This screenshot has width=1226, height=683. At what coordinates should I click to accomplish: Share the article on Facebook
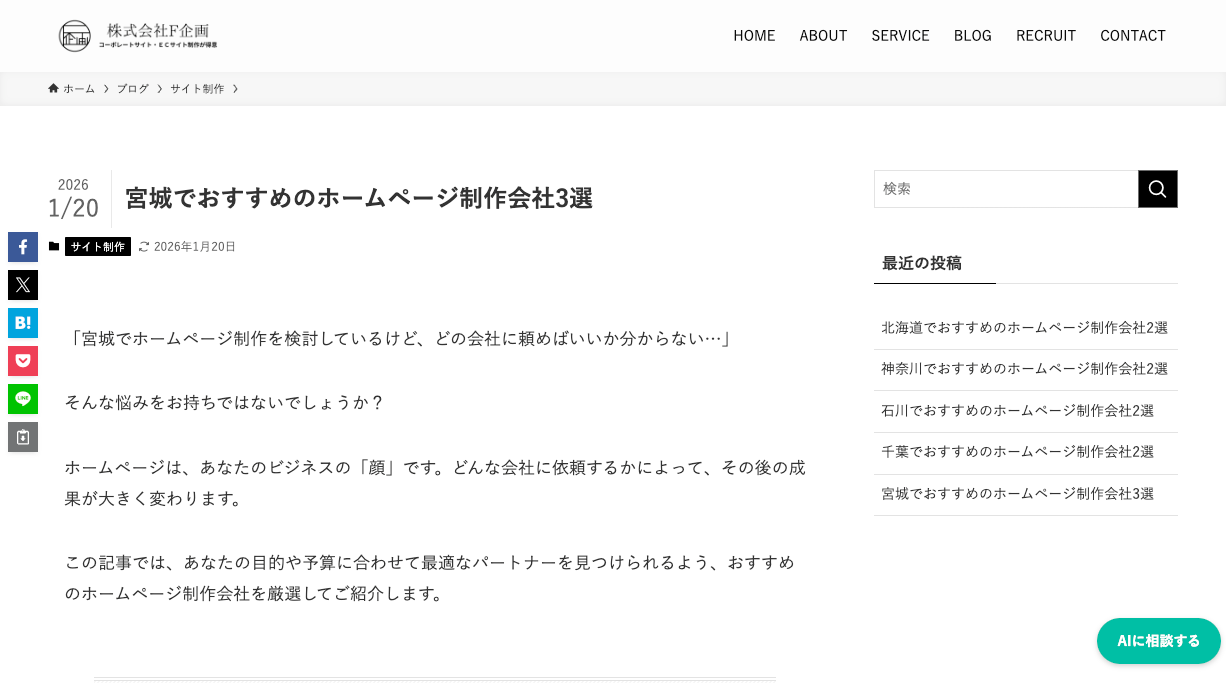coord(23,247)
